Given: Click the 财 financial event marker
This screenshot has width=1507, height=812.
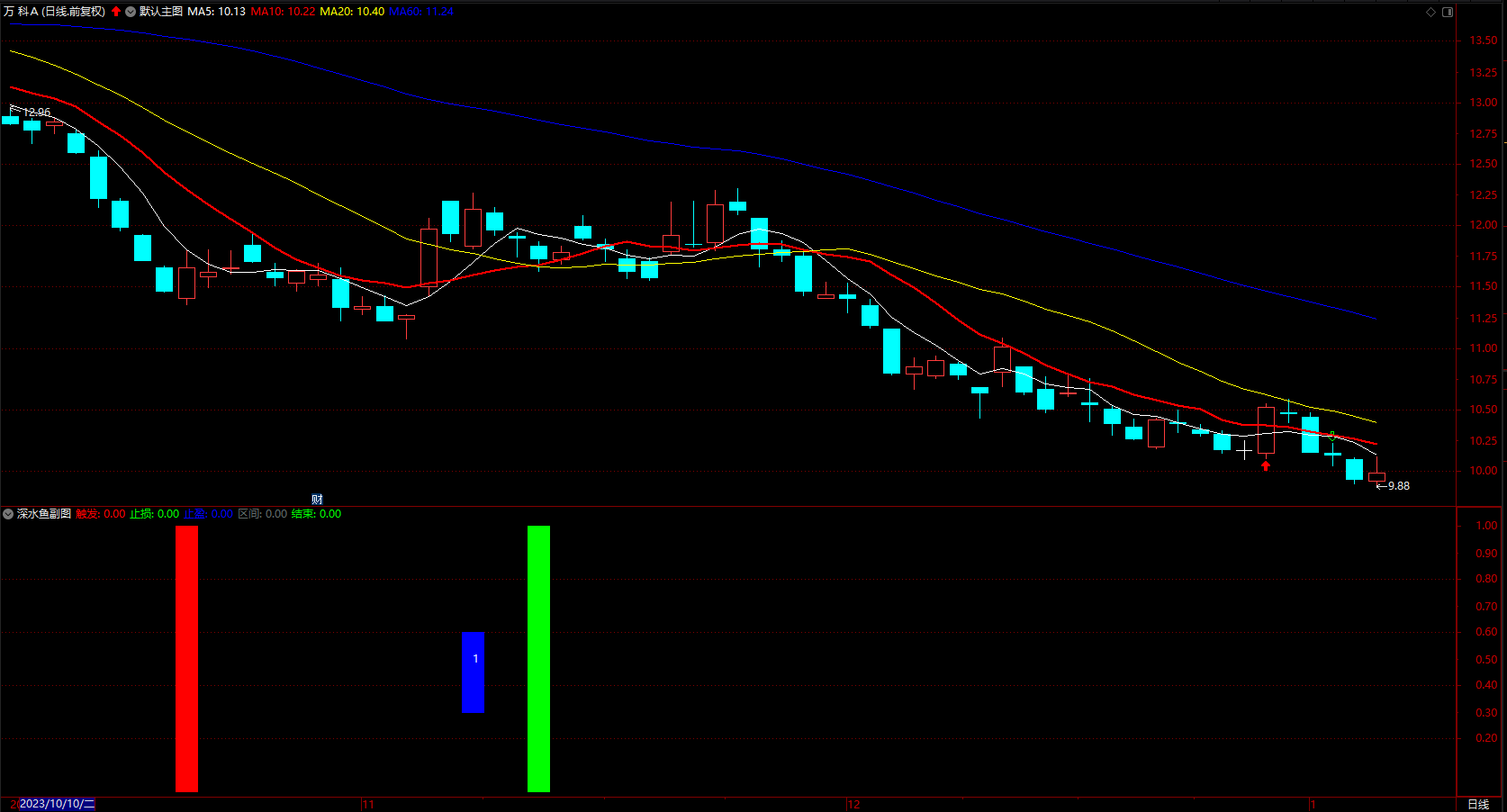Looking at the screenshot, I should [x=317, y=500].
